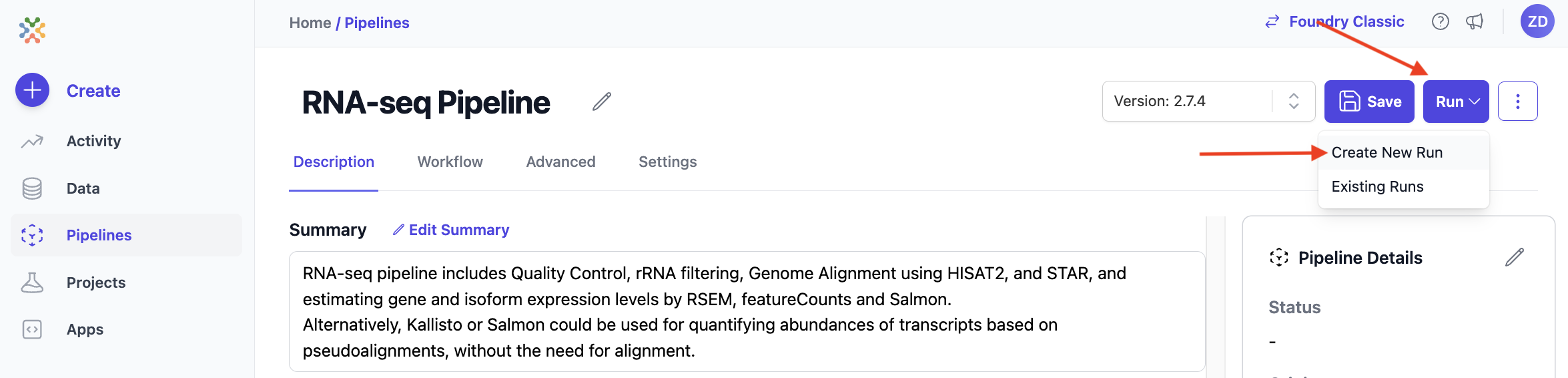Open Apps from the sidebar

click(85, 329)
